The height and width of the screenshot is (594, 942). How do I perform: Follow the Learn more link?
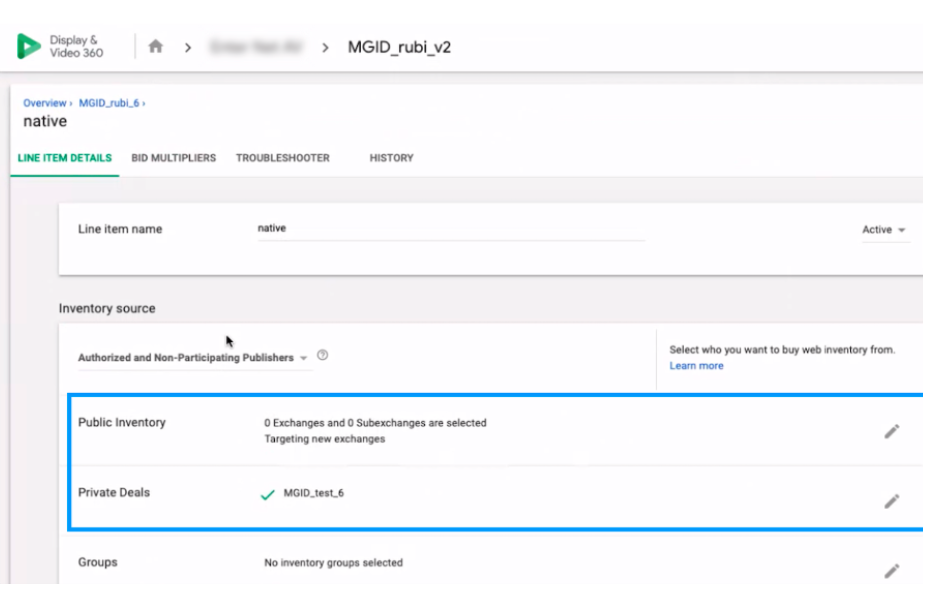click(696, 366)
